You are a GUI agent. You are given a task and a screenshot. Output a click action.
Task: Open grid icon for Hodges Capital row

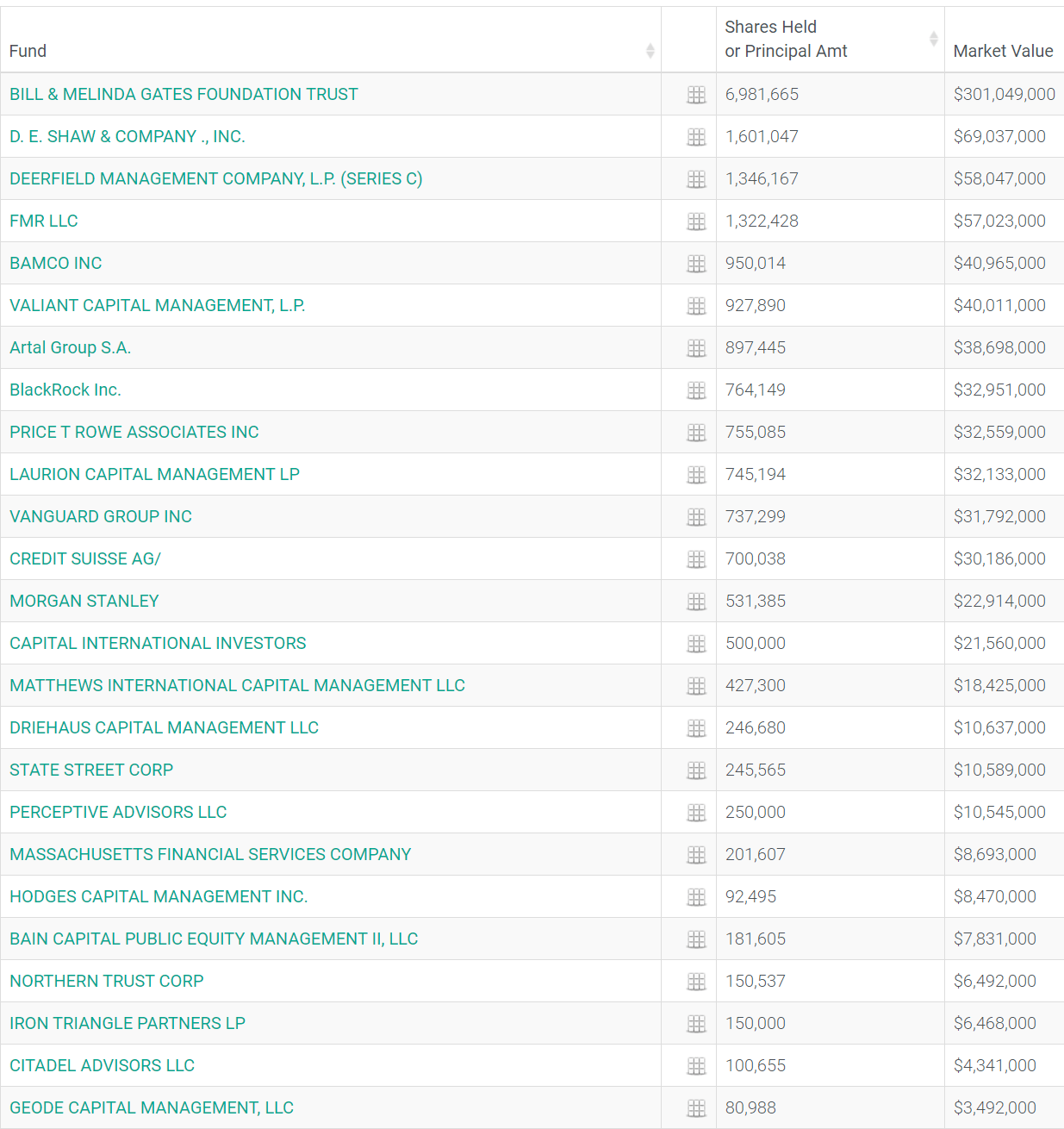(696, 897)
